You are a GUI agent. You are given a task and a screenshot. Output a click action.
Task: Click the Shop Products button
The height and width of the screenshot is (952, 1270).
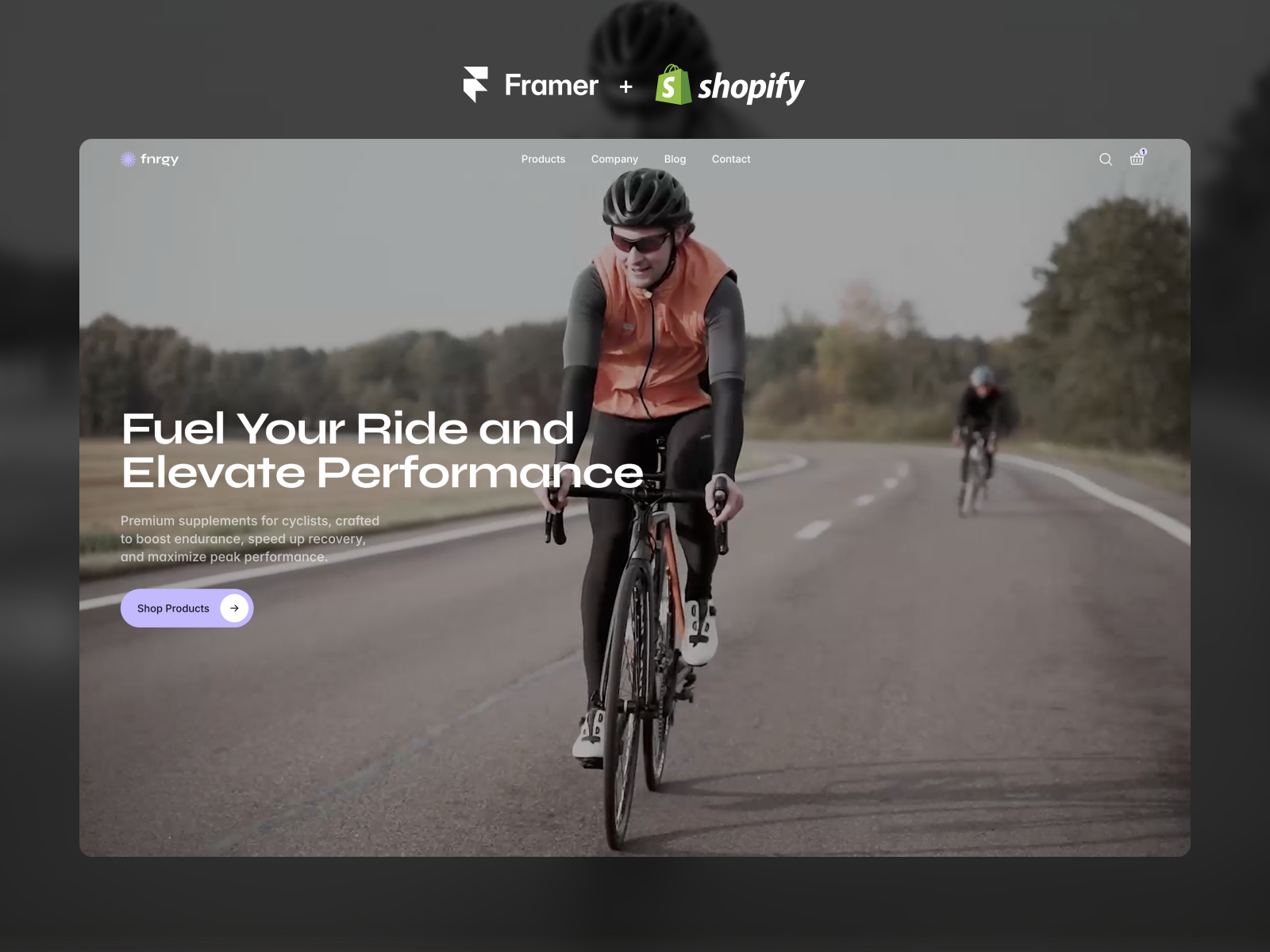pos(187,608)
